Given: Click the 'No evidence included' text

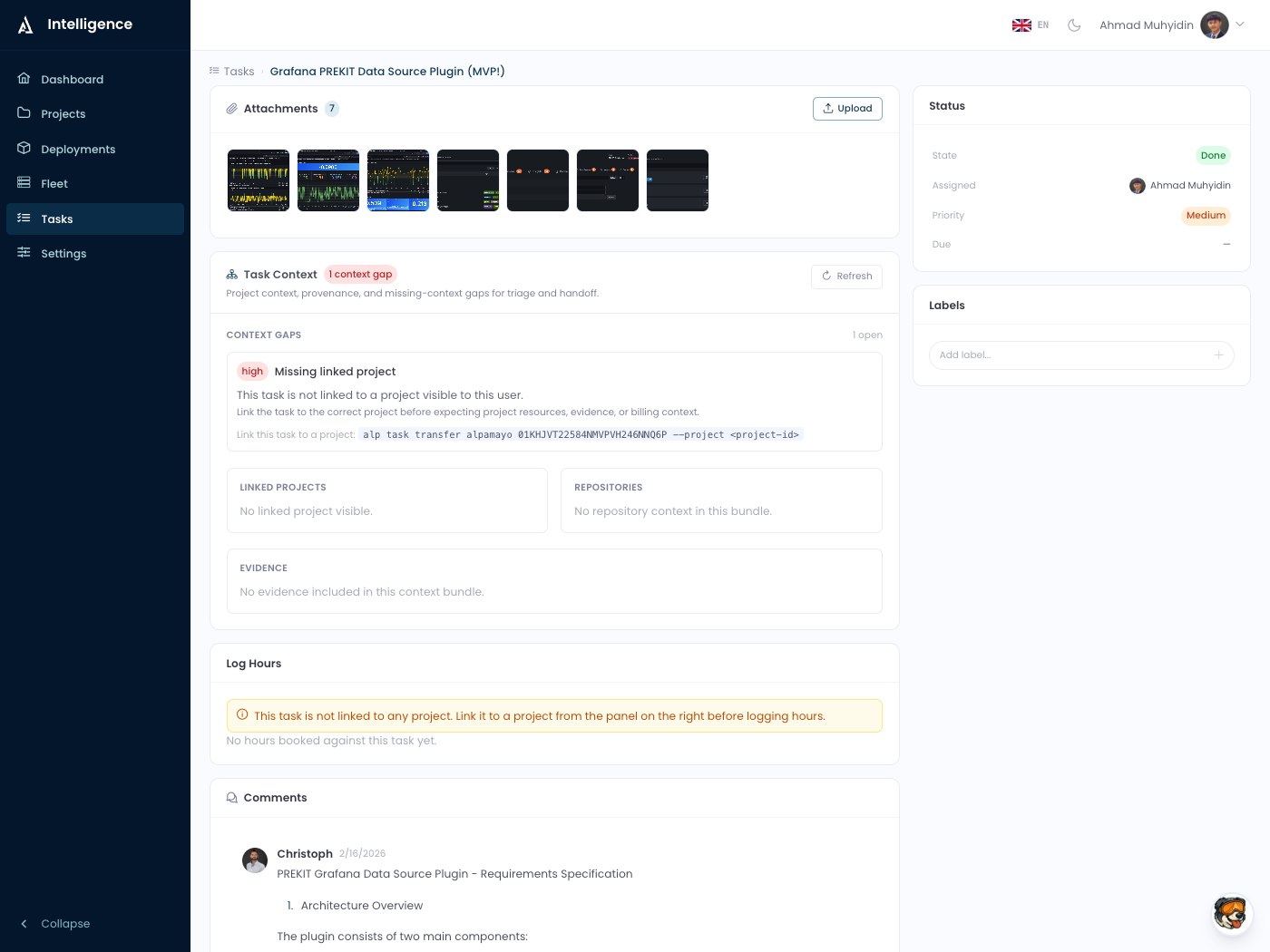Looking at the screenshot, I should [362, 592].
